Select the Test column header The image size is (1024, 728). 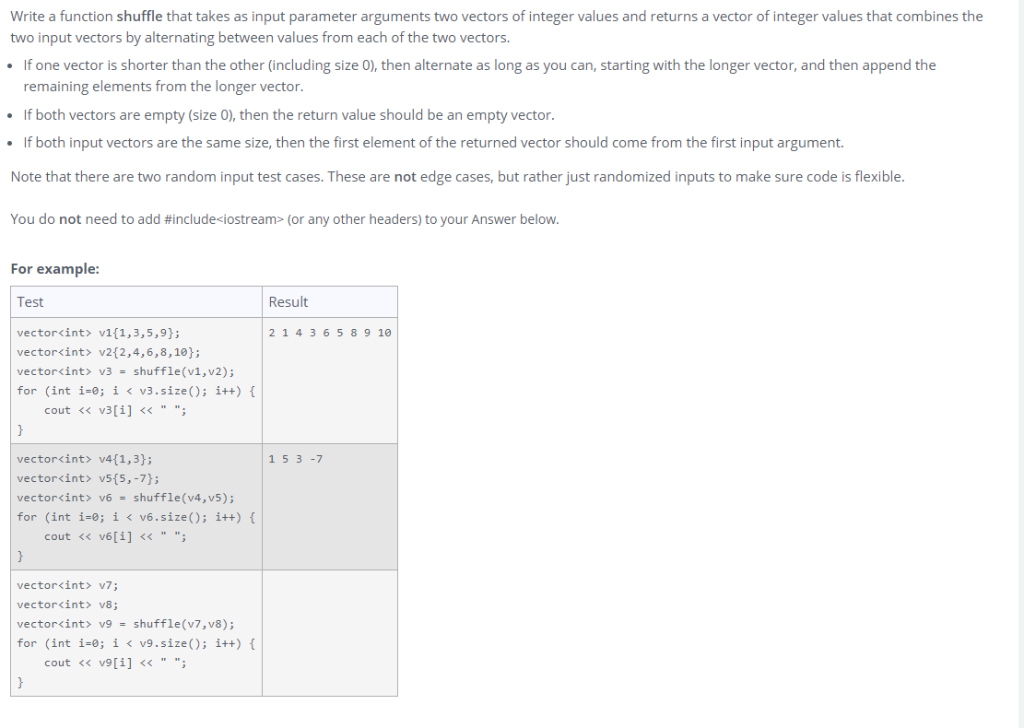coord(30,301)
